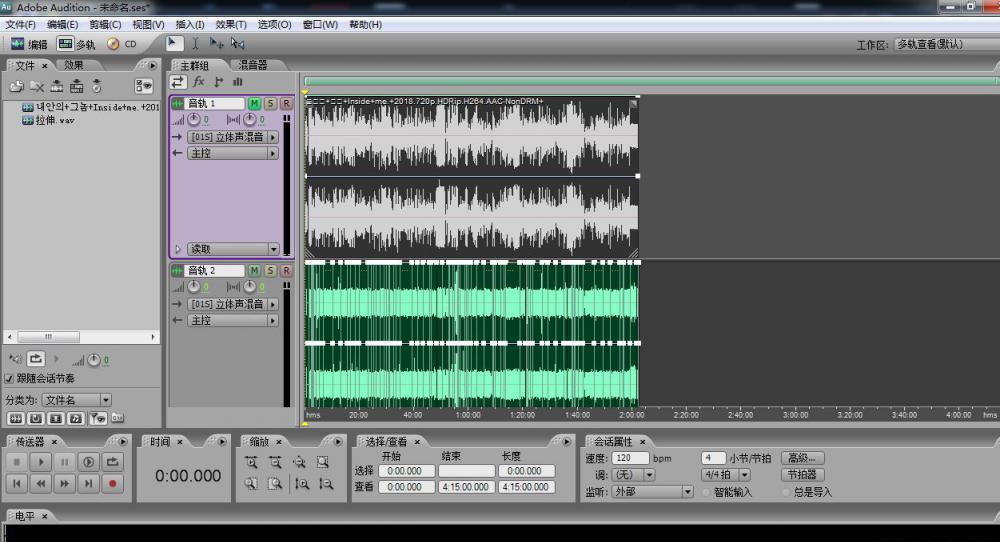Arm track 音轨 2 for record (R)
The width and height of the screenshot is (1000, 542).
(x=286, y=270)
